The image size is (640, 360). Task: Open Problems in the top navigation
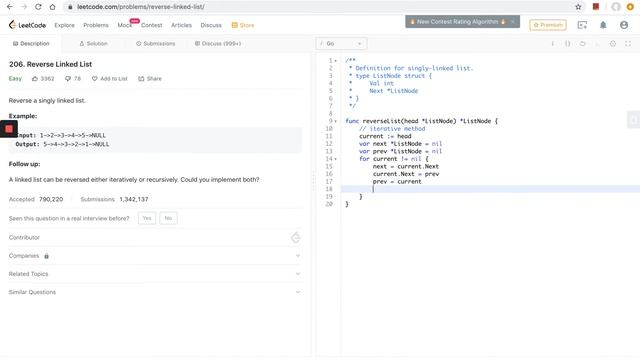click(96, 25)
